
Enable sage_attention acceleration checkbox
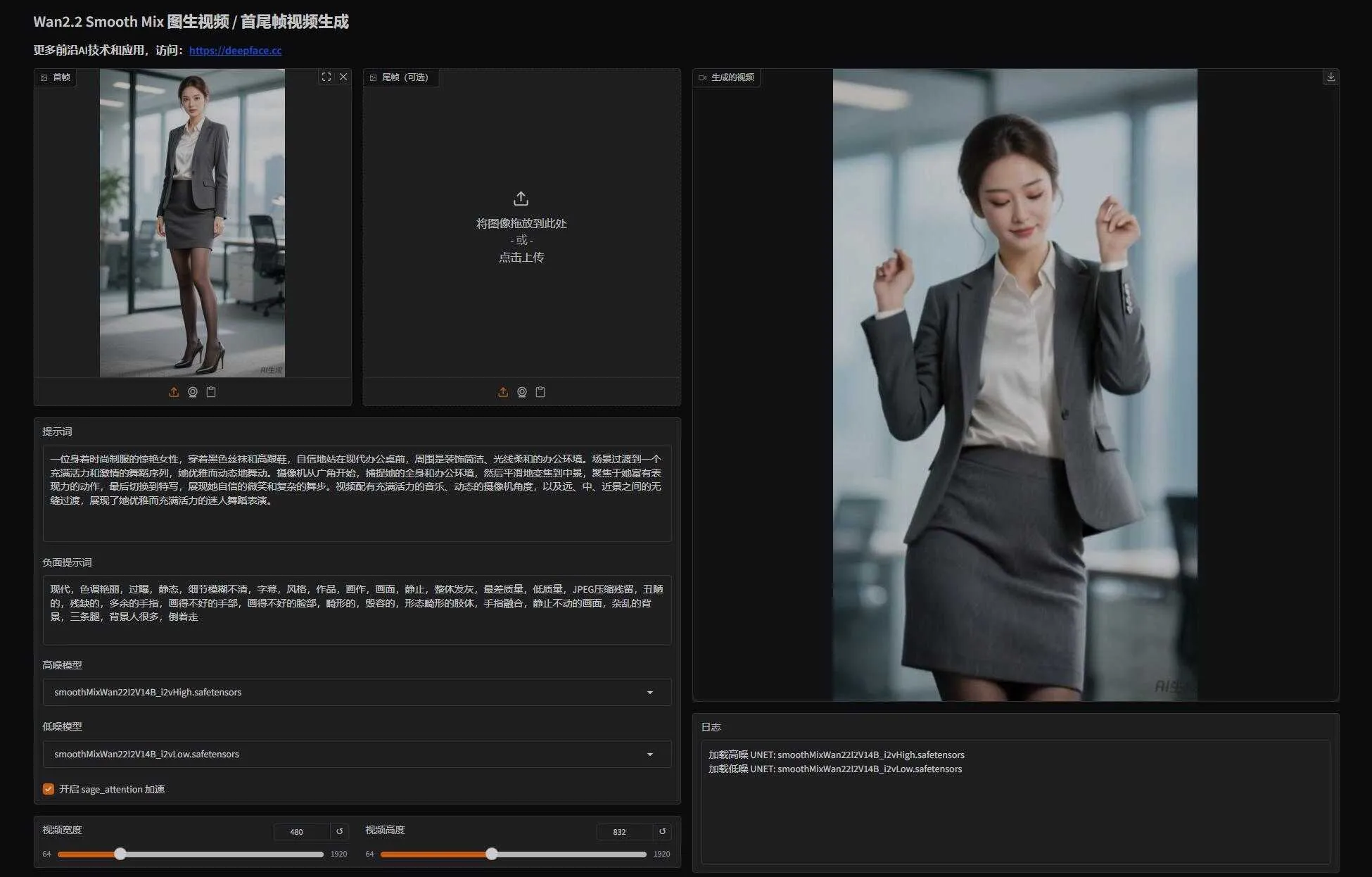pos(48,789)
